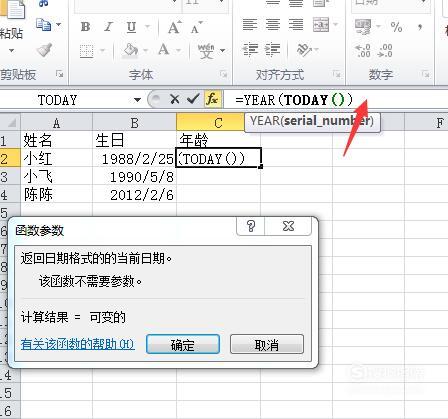Open the Paste options dropdown arrow
Image resolution: width=448 pixels, height=419 pixels.
12,51
